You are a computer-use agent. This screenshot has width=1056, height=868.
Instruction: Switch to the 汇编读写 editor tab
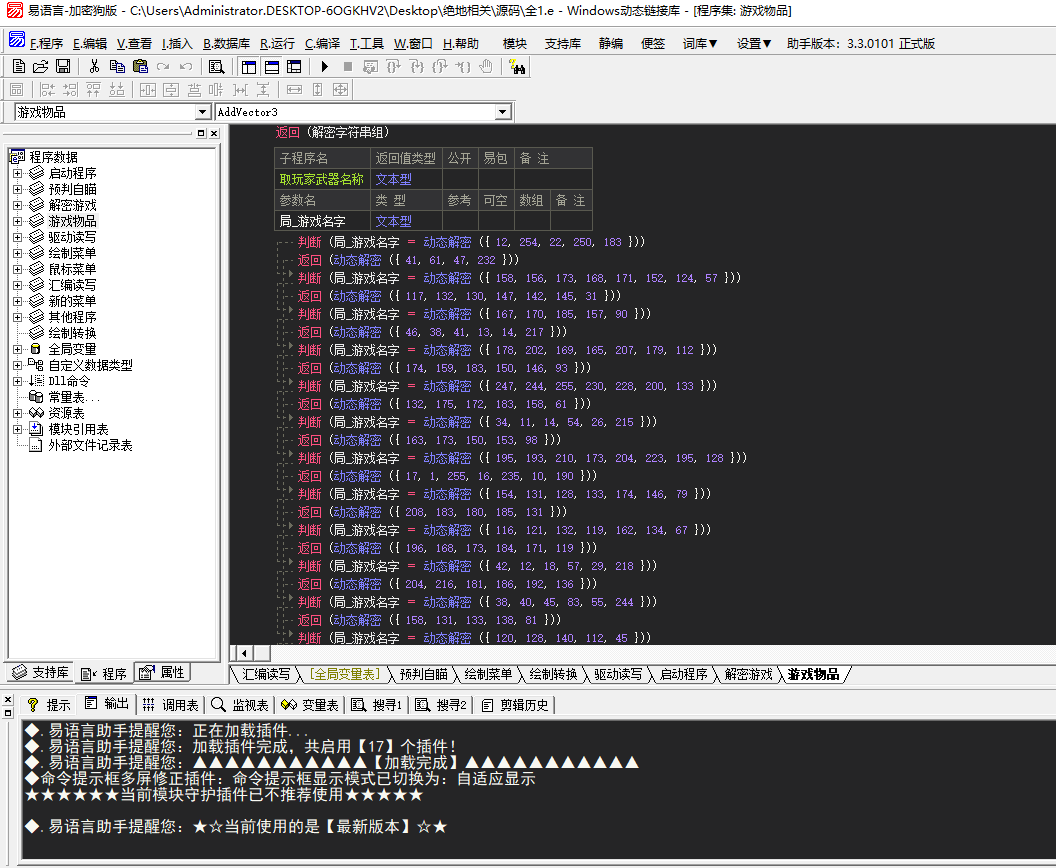point(266,674)
